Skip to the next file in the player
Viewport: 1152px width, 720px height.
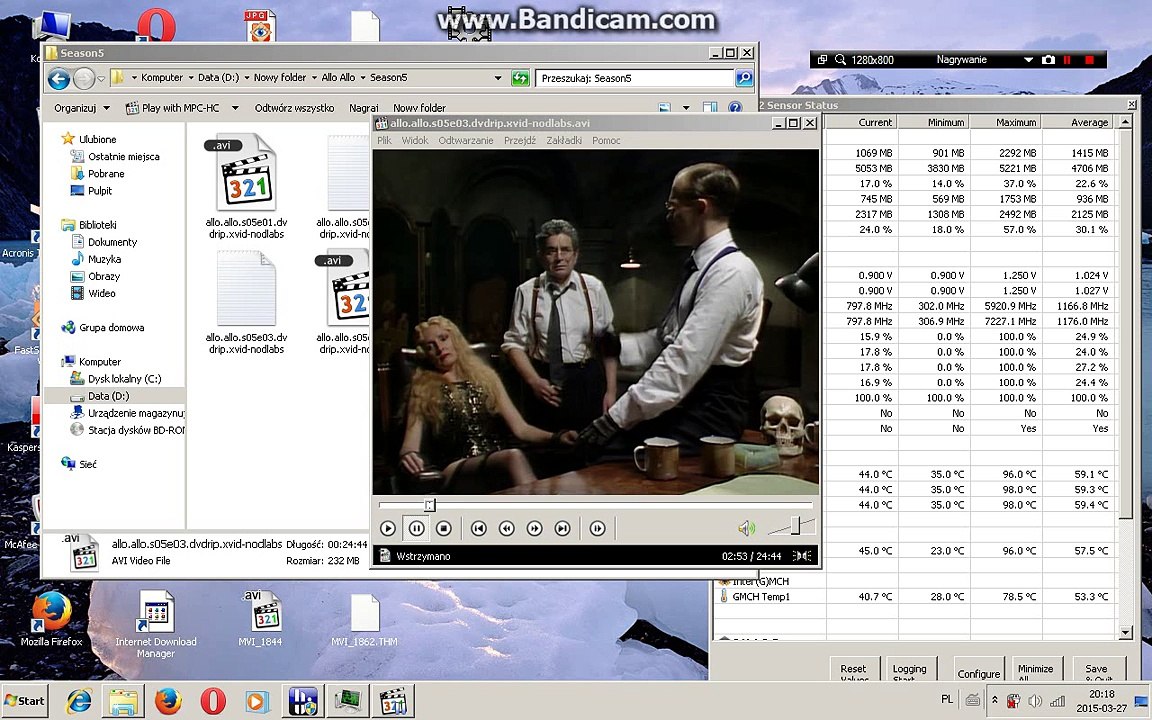click(562, 528)
